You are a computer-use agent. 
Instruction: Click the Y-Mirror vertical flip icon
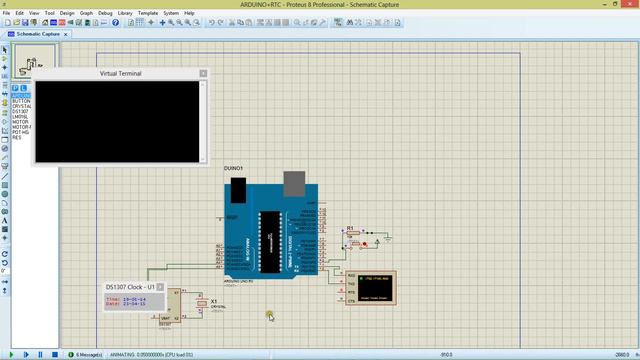pos(5,291)
